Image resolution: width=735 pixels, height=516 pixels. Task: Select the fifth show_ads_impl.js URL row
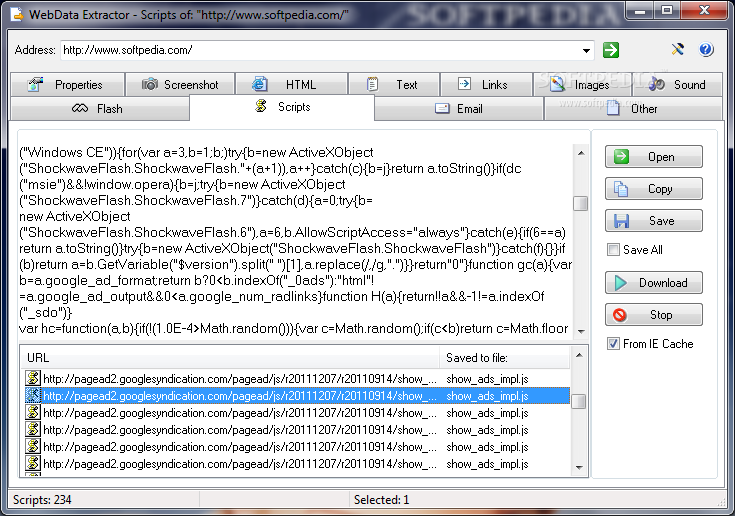[297, 447]
